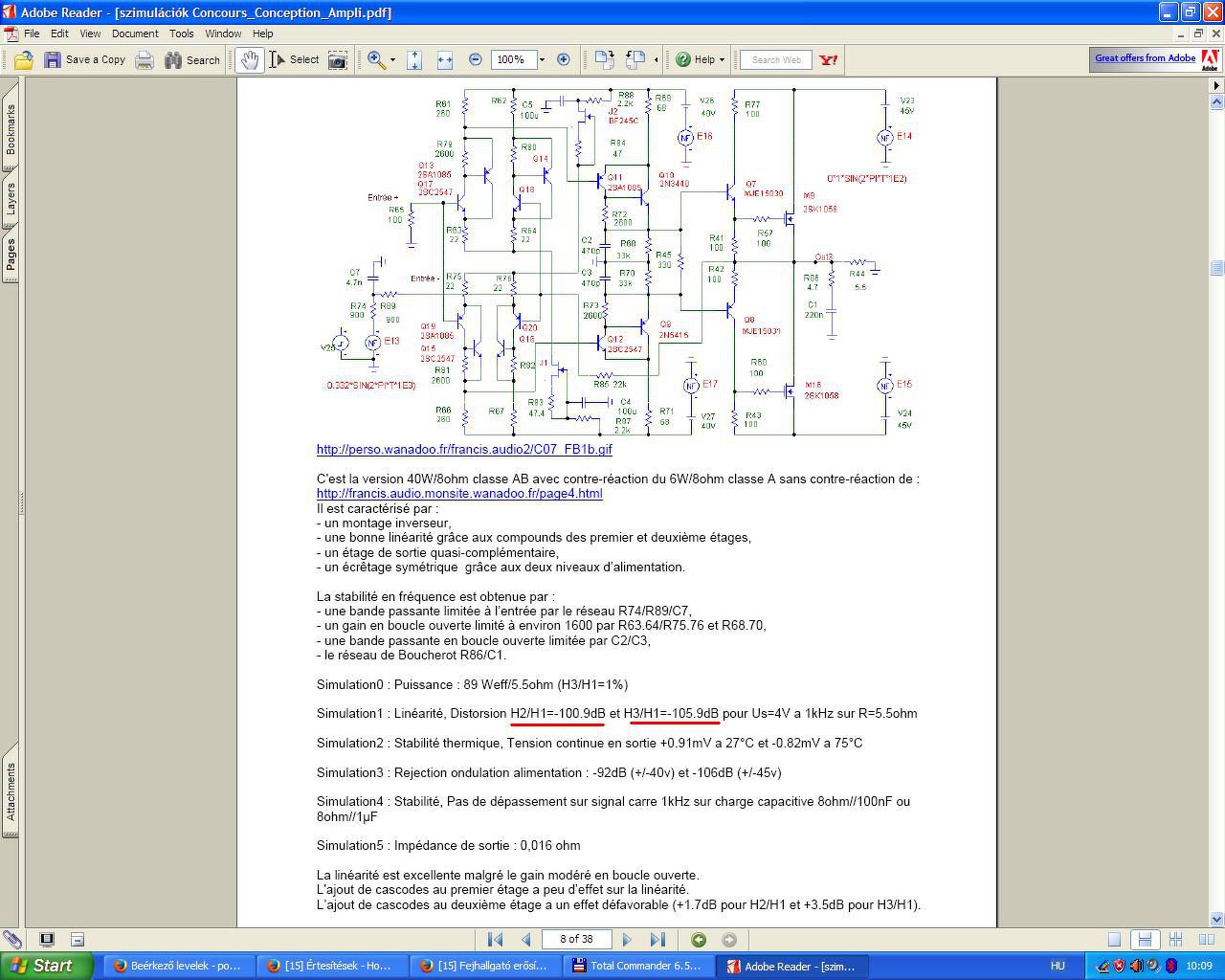This screenshot has height=980, width=1225.
Task: Click Save a Copy button
Action: [84, 59]
